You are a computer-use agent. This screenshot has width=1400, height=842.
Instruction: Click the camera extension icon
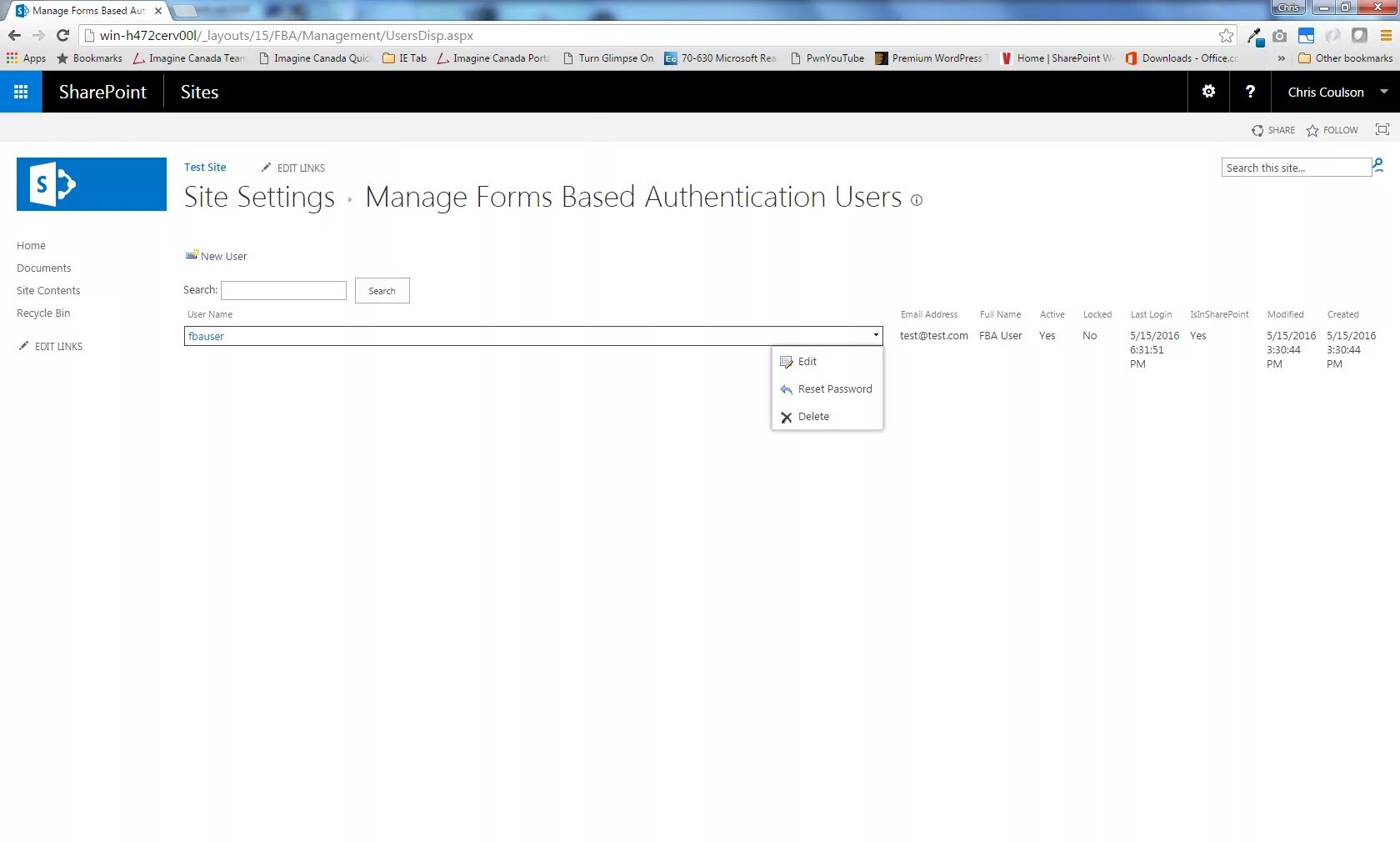tap(1280, 35)
